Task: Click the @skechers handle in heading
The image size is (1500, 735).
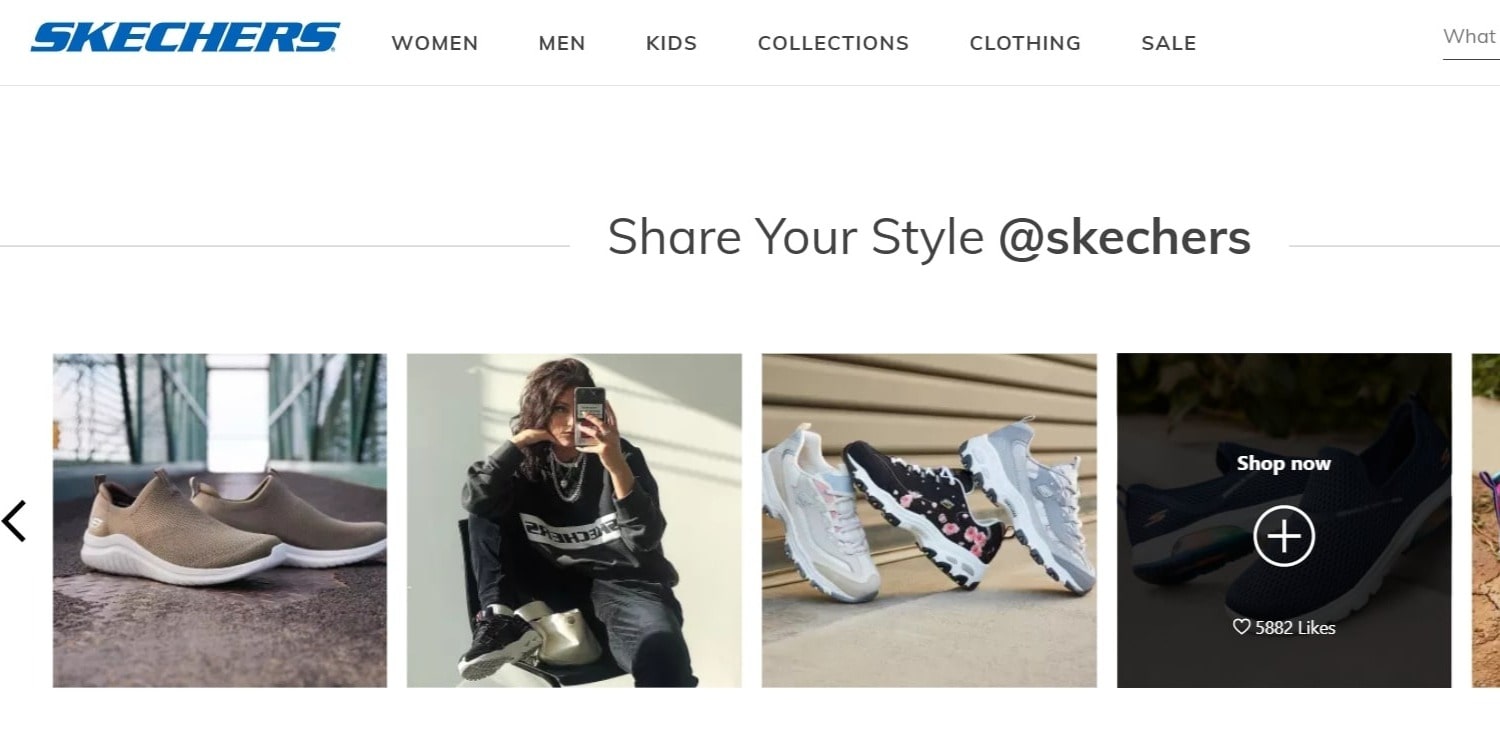Action: coord(1124,238)
